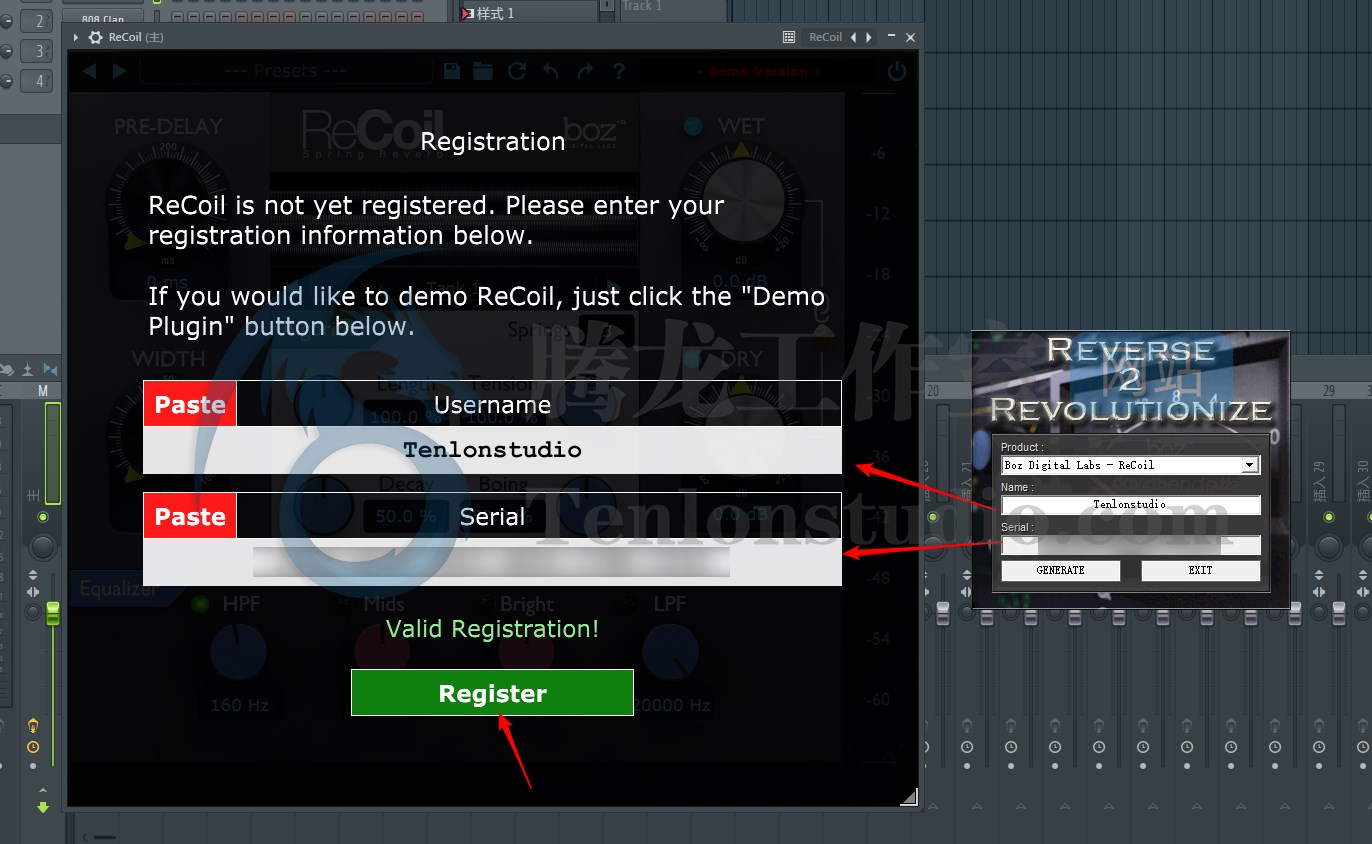
Task: Click insert 21 plug icon above its clock
Action: 967,726
